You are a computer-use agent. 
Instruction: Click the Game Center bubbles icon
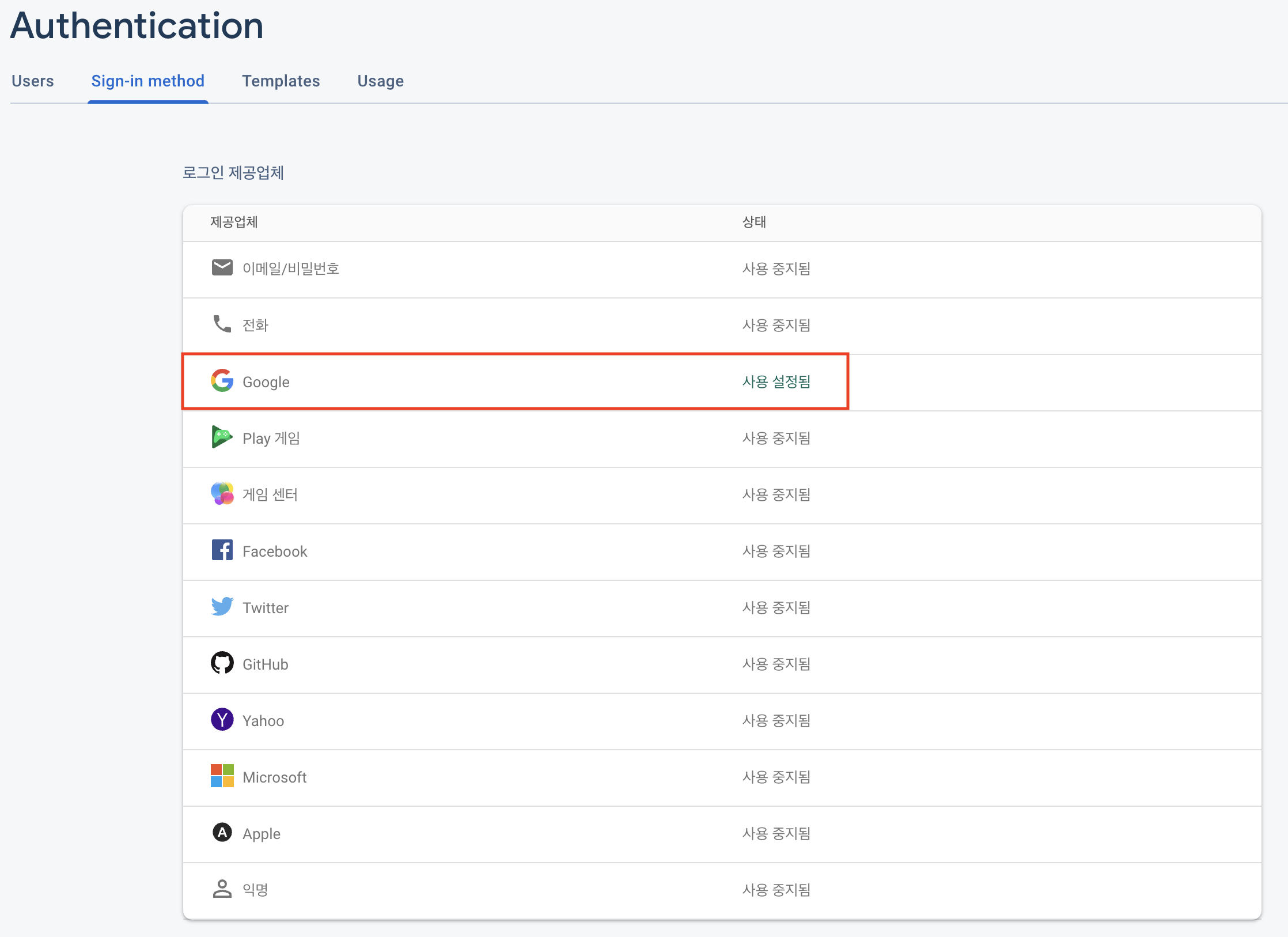[222, 494]
